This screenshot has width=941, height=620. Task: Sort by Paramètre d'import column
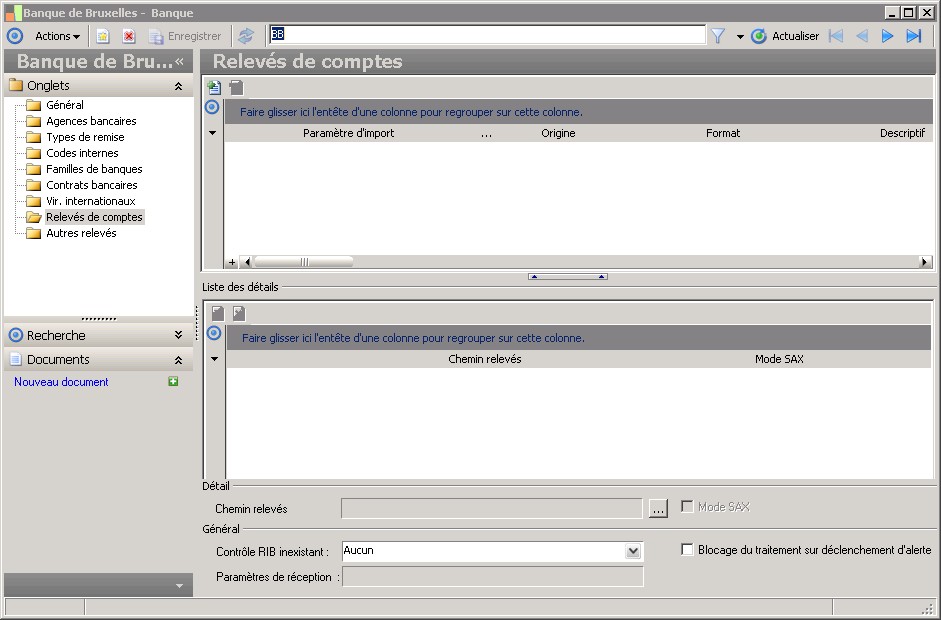pyautogui.click(x=348, y=133)
